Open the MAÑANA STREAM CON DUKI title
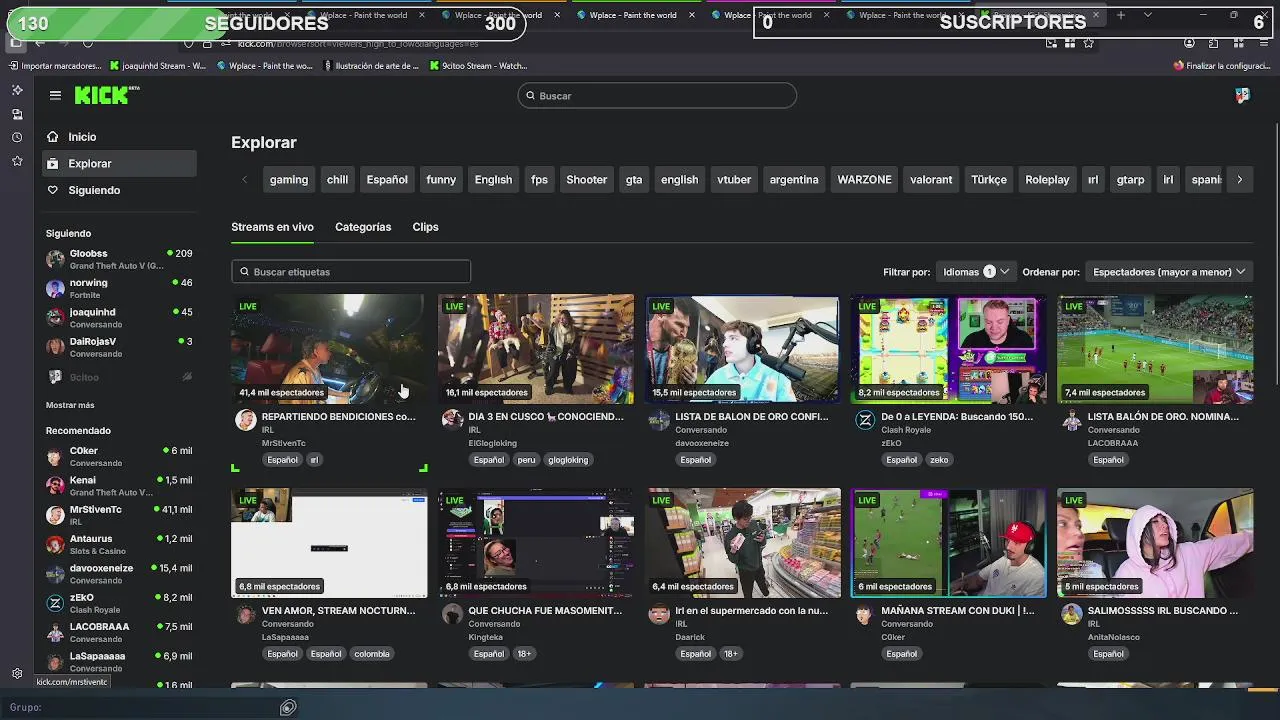The height and width of the screenshot is (720, 1280). pyautogui.click(x=958, y=611)
